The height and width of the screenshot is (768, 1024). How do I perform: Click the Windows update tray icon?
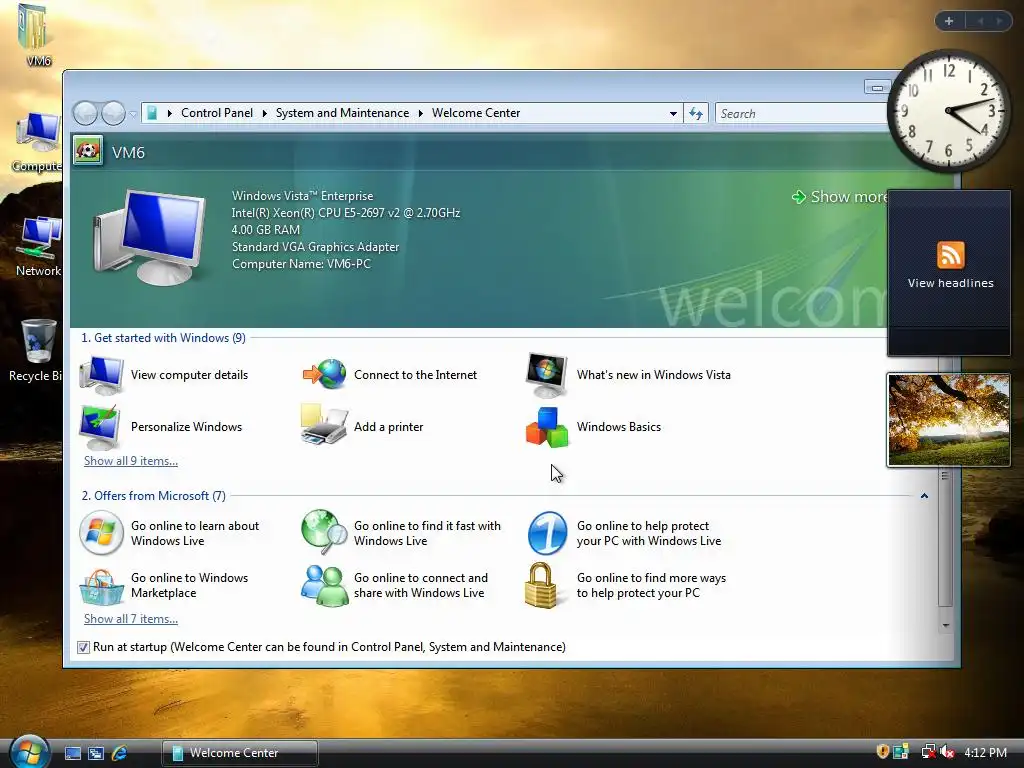[x=901, y=752]
